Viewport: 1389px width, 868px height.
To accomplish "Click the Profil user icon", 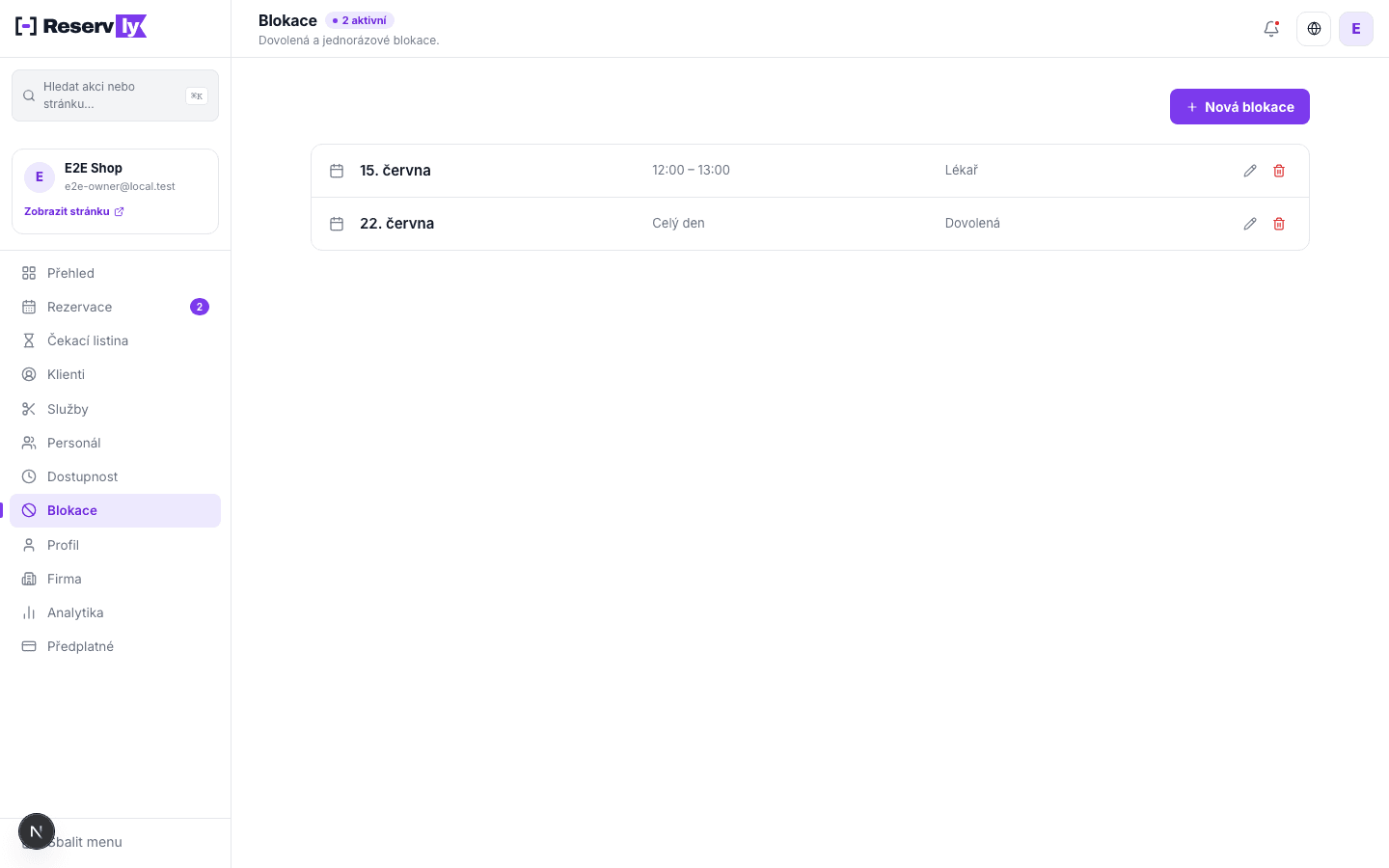I will tap(29, 545).
